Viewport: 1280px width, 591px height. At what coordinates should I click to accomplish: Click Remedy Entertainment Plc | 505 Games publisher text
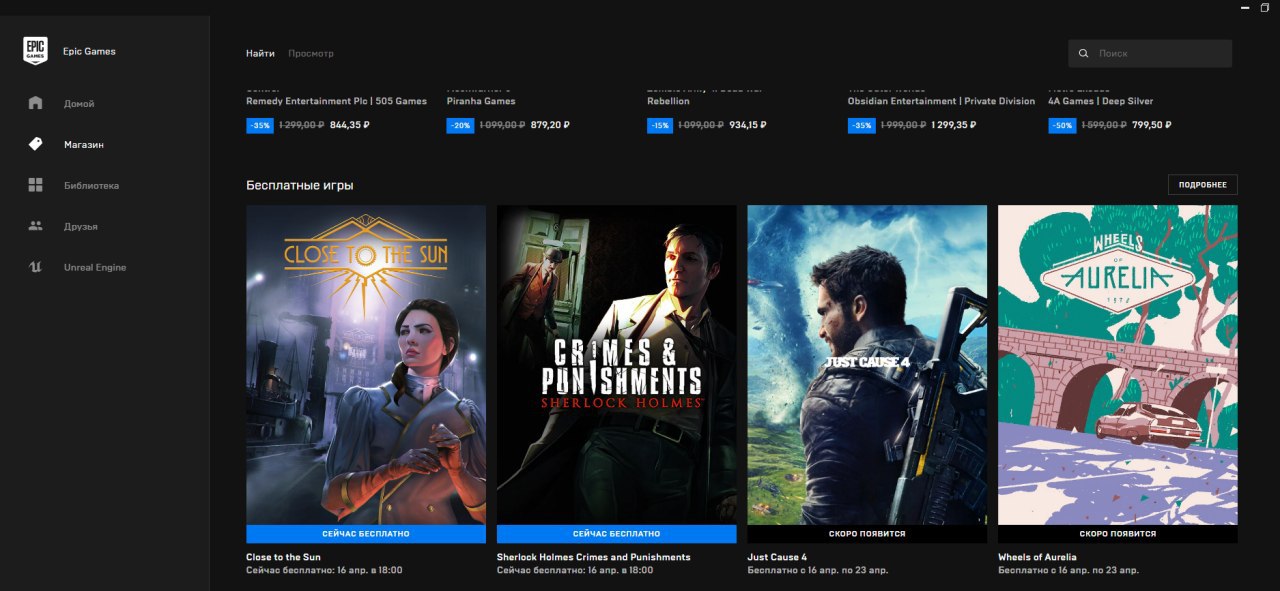pos(336,101)
